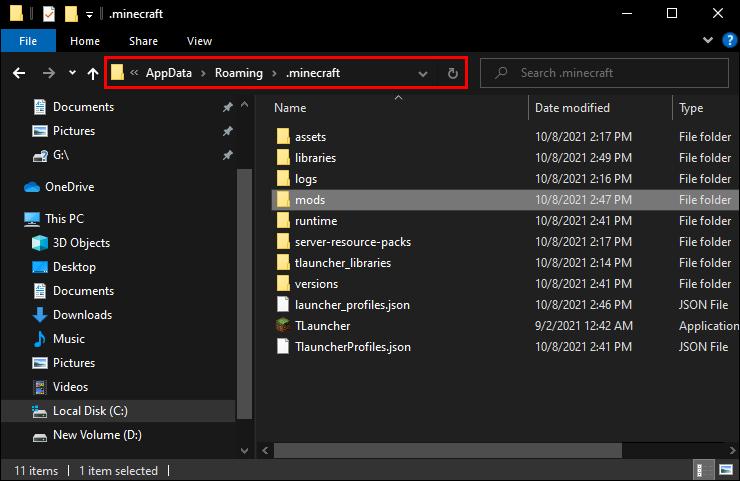This screenshot has width=740, height=481.
Task: Open the File menu
Action: tap(28, 41)
